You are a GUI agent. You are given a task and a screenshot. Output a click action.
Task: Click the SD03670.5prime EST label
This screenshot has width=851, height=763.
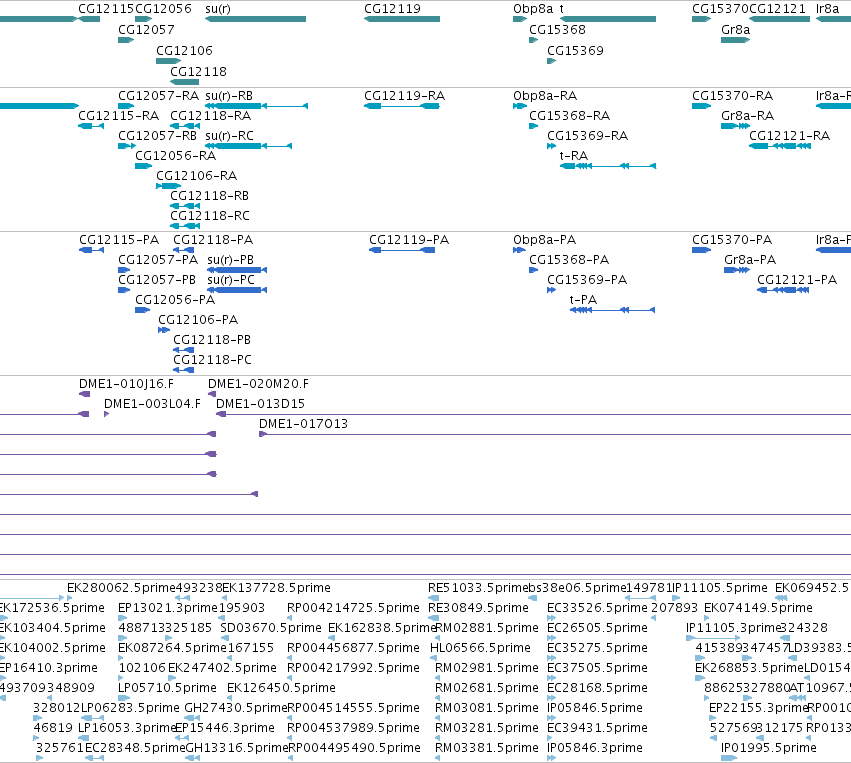coord(271,628)
